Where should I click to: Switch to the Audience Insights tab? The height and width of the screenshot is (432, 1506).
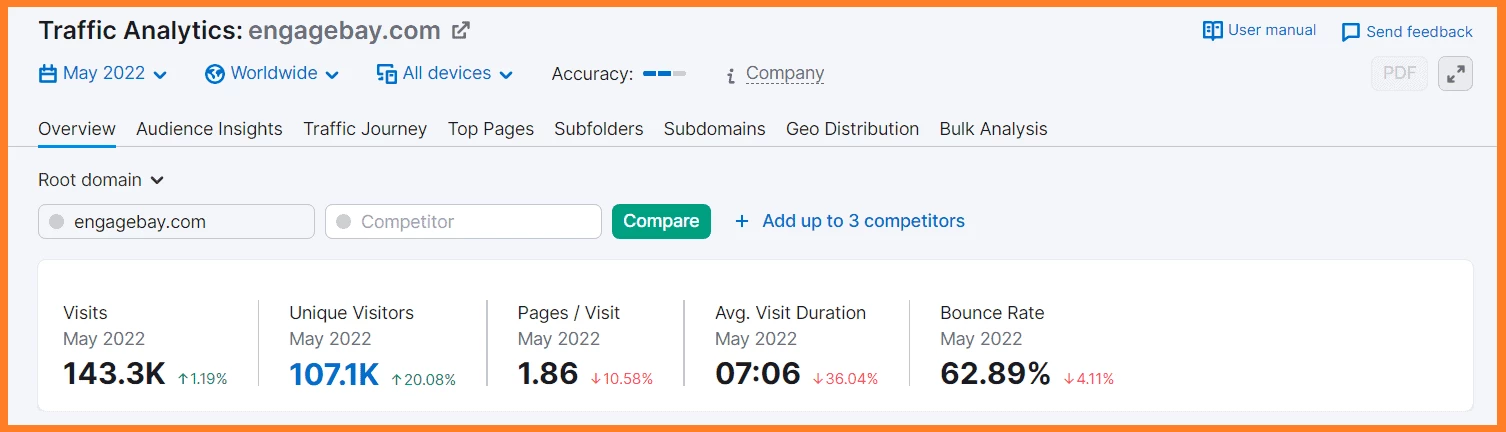[x=209, y=129]
